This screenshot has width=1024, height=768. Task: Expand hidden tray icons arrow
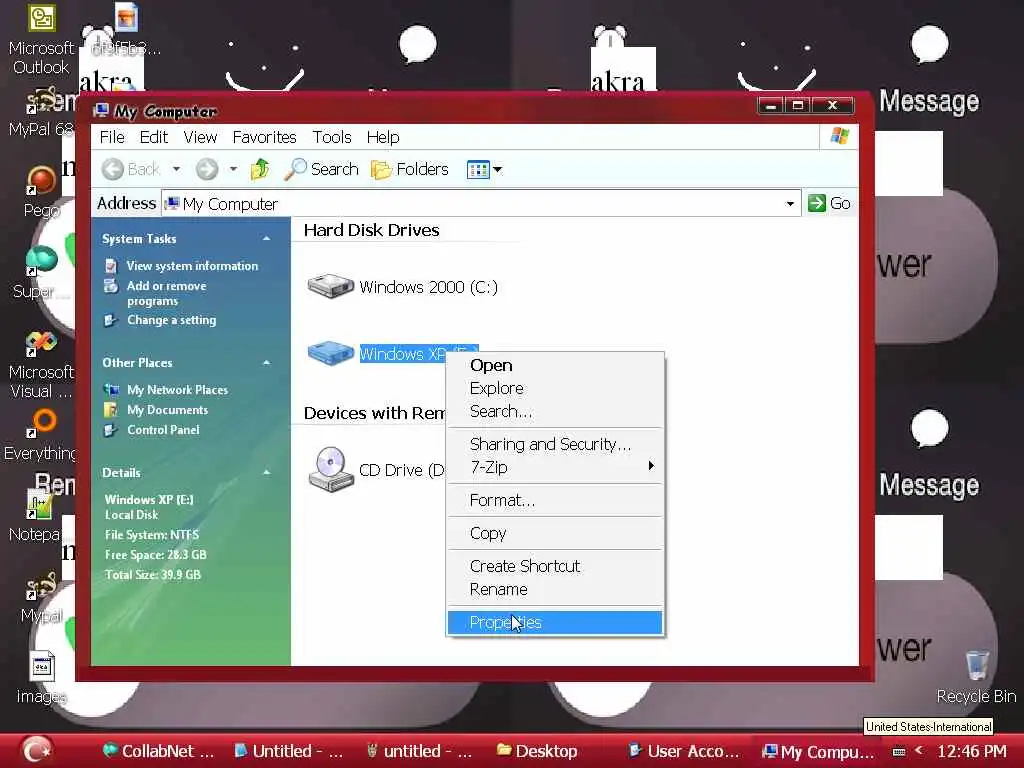(919, 751)
